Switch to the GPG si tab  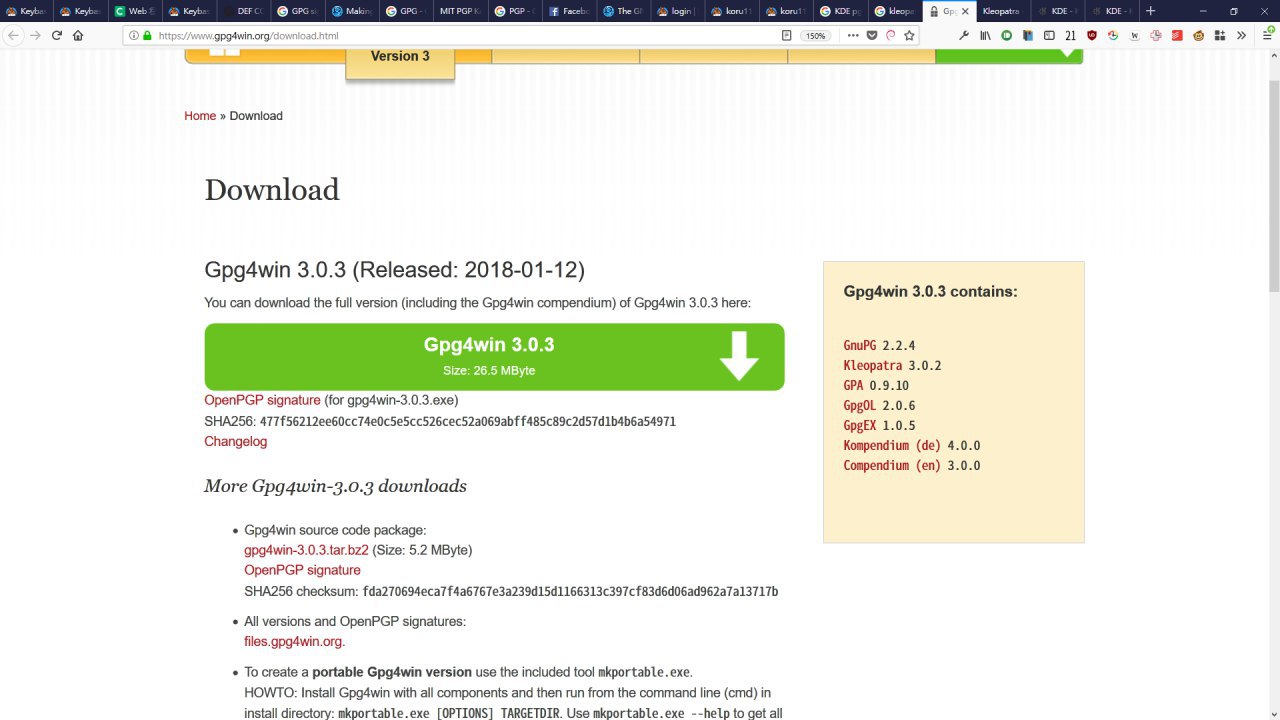[297, 11]
